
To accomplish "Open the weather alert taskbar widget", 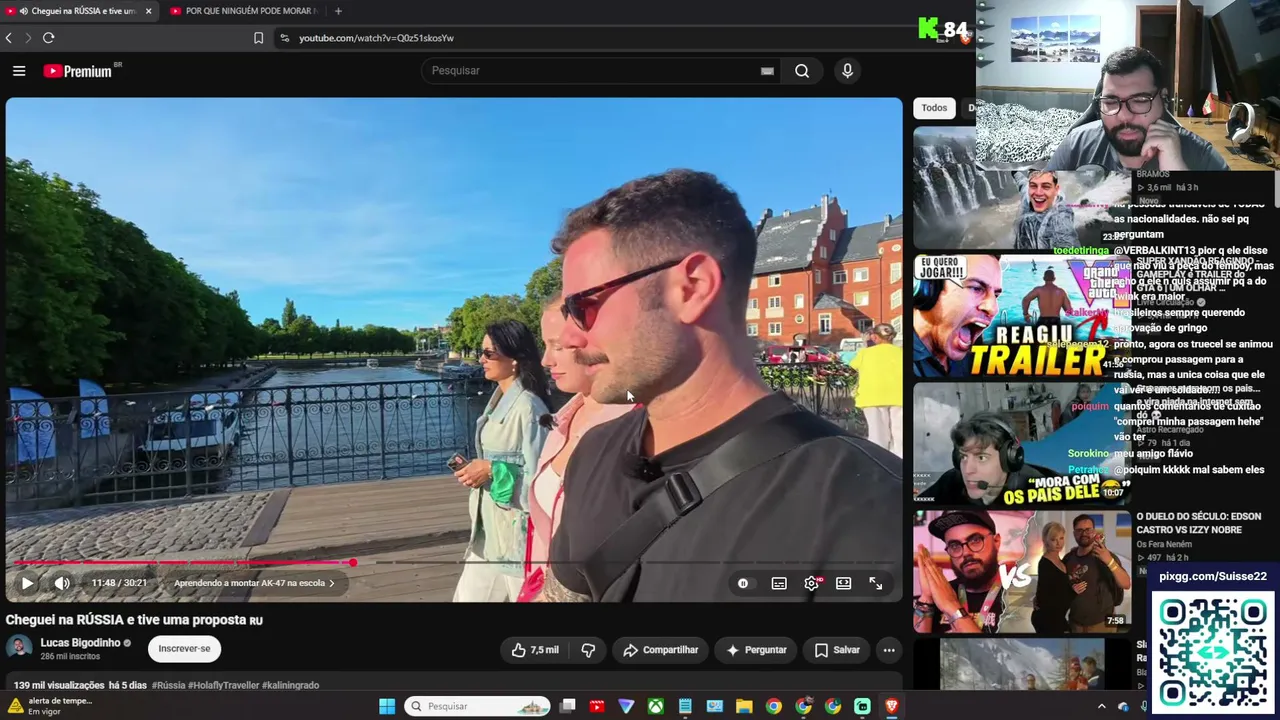I will coord(50,706).
